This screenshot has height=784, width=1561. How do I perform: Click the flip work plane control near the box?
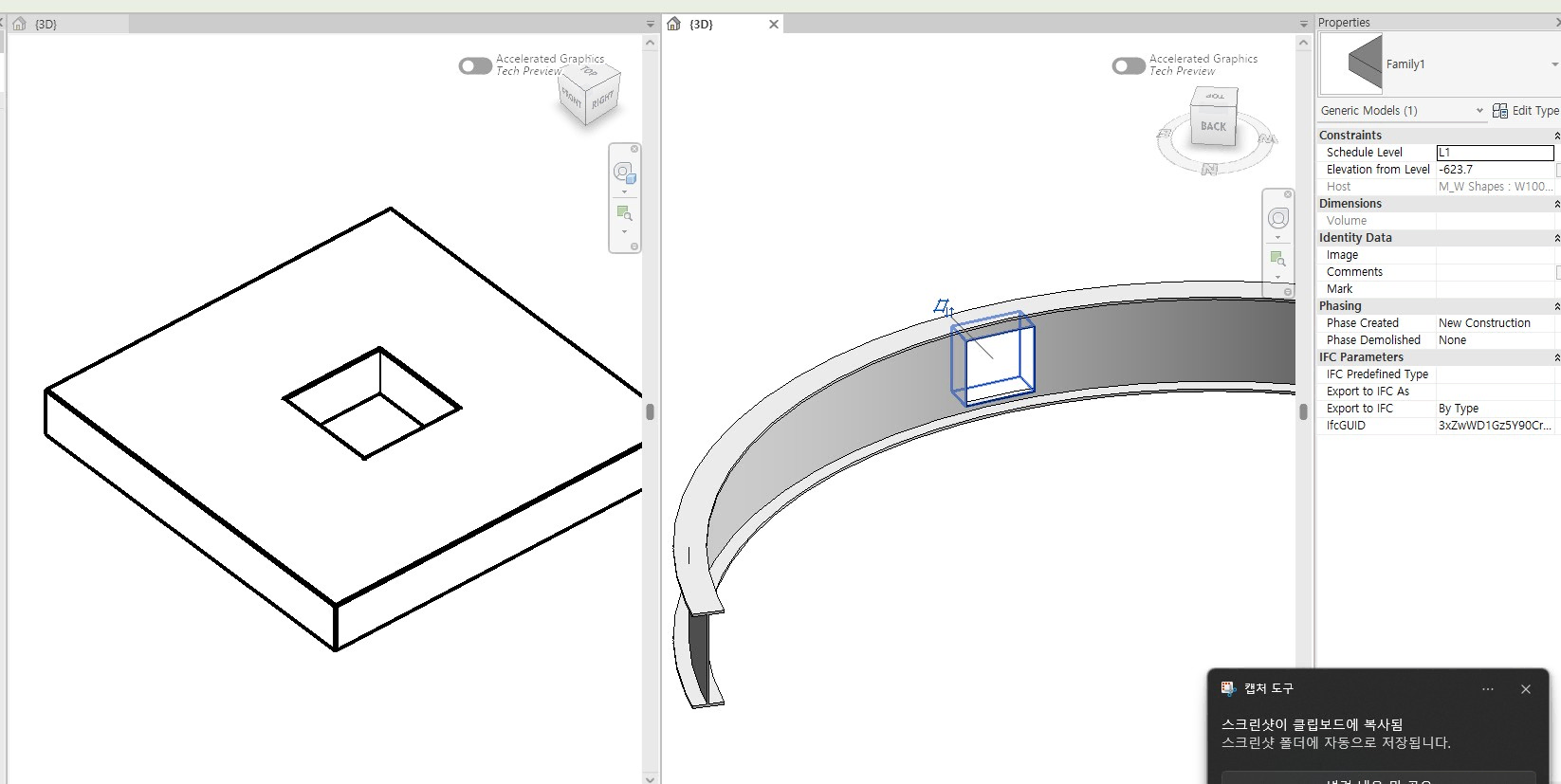pos(943,307)
